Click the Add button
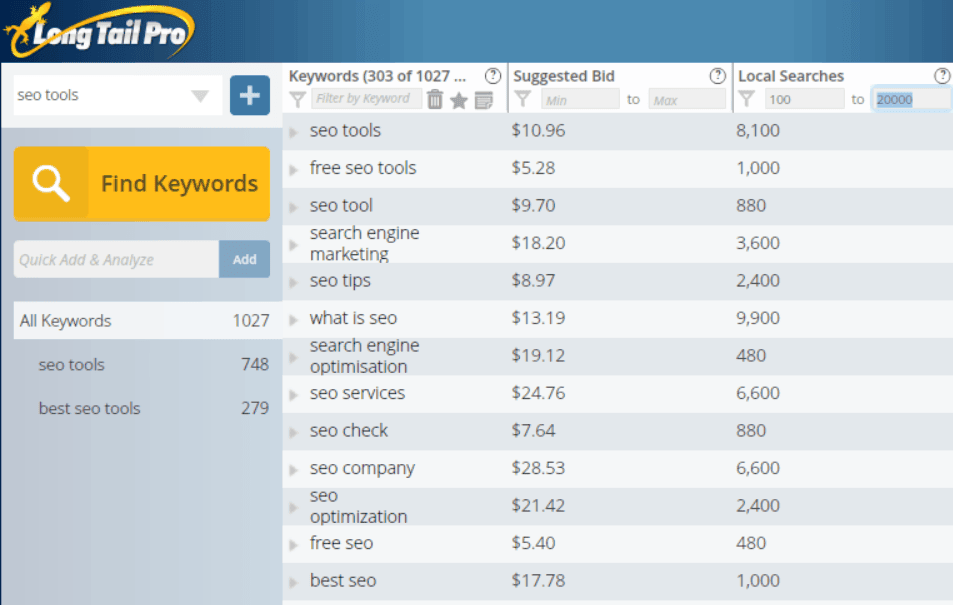953x605 pixels. 244,259
